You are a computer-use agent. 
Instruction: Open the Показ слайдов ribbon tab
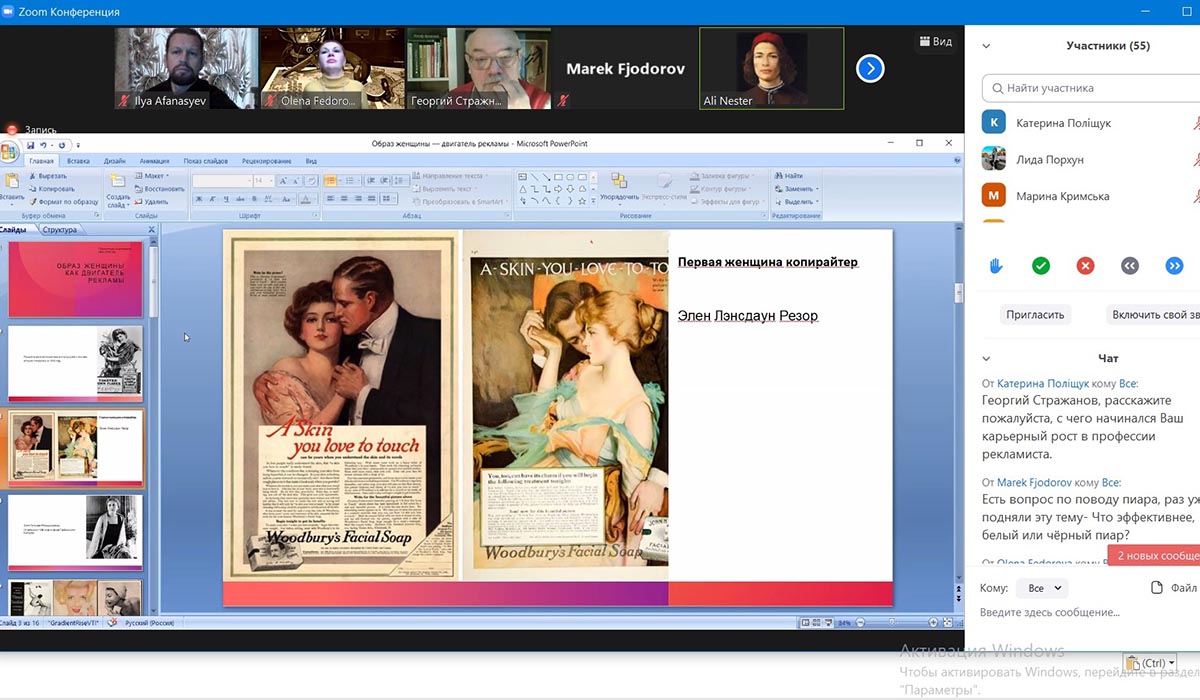pos(206,161)
